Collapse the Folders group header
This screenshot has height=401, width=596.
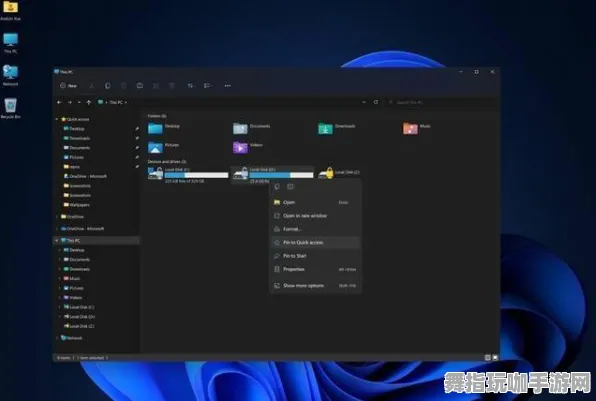[x=157, y=116]
